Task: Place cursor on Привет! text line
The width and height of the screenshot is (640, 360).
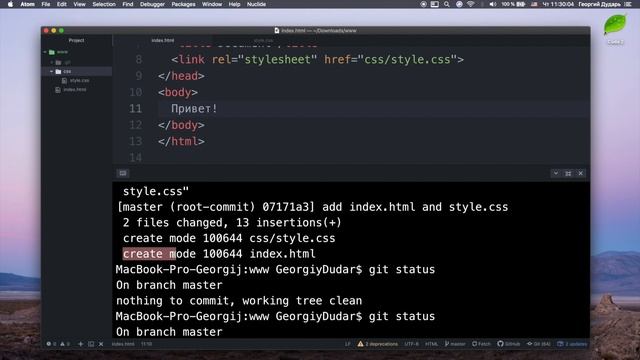Action: point(194,109)
